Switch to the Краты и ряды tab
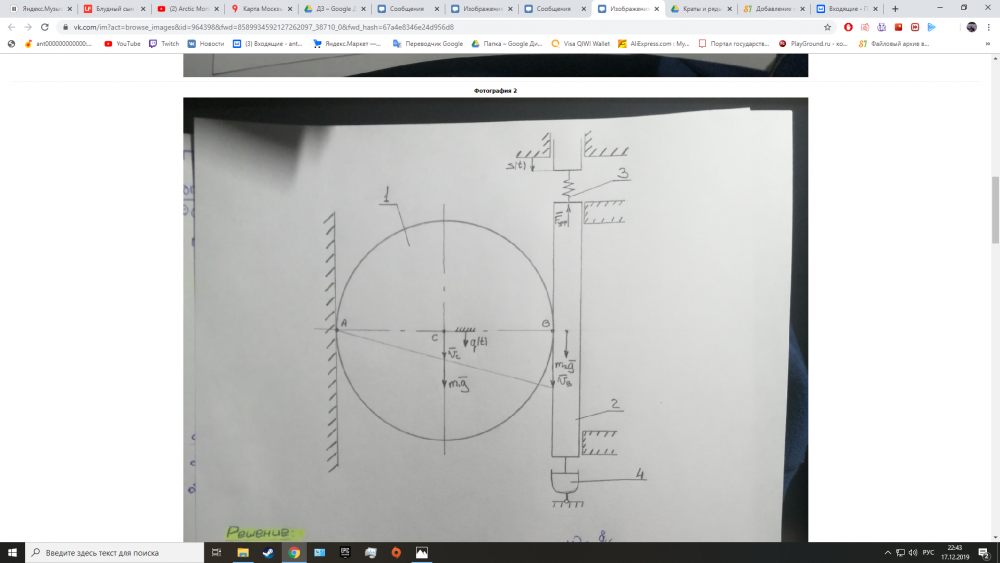1000x563 pixels. point(702,9)
